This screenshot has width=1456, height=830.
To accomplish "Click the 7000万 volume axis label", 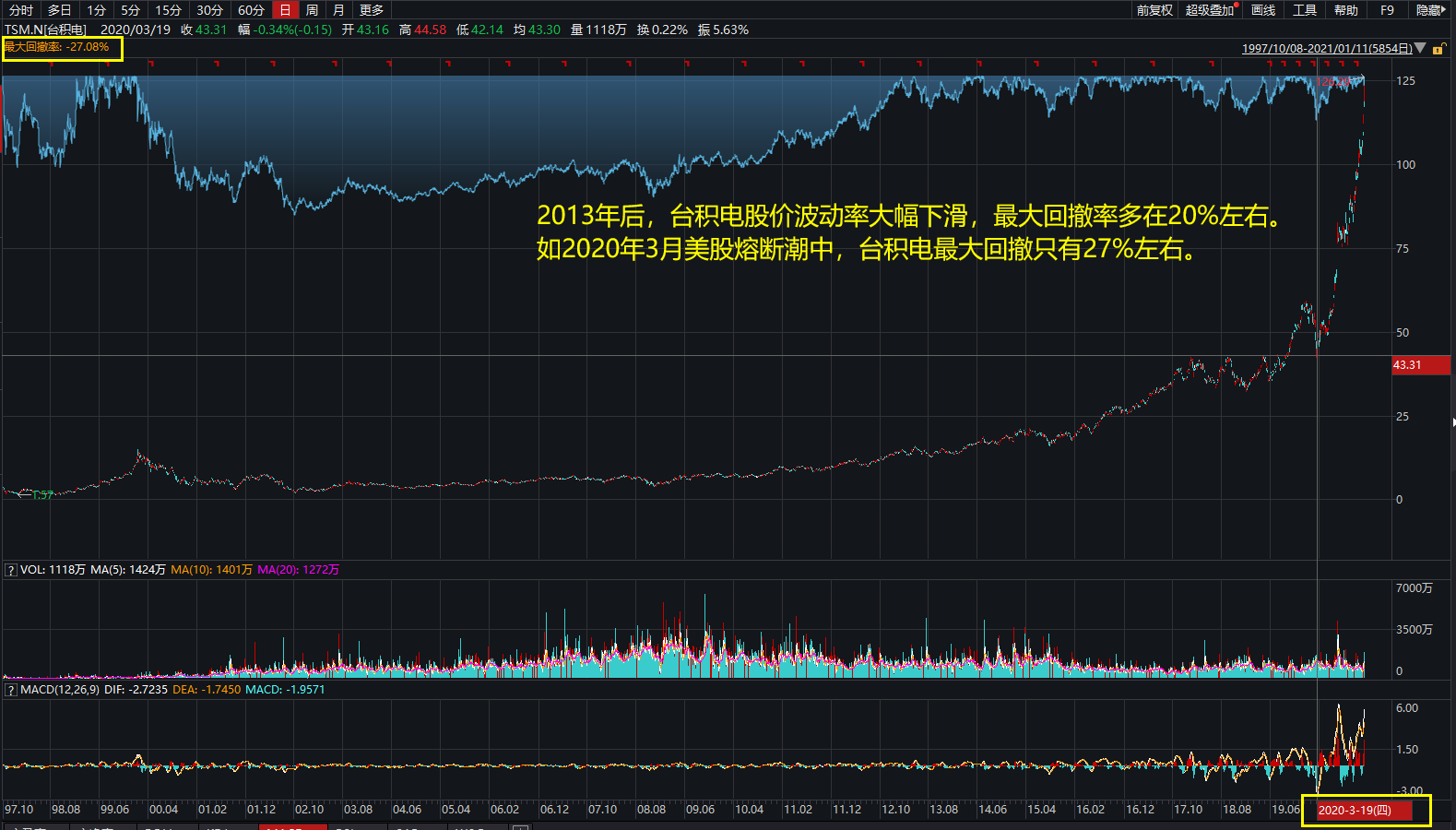I will (1415, 588).
